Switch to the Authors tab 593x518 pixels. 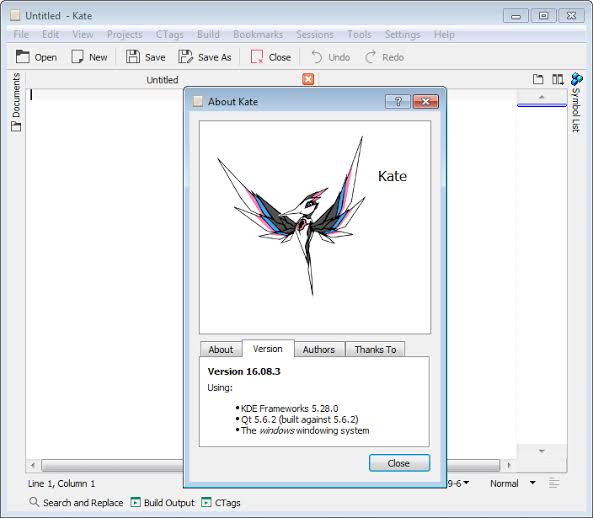click(319, 349)
